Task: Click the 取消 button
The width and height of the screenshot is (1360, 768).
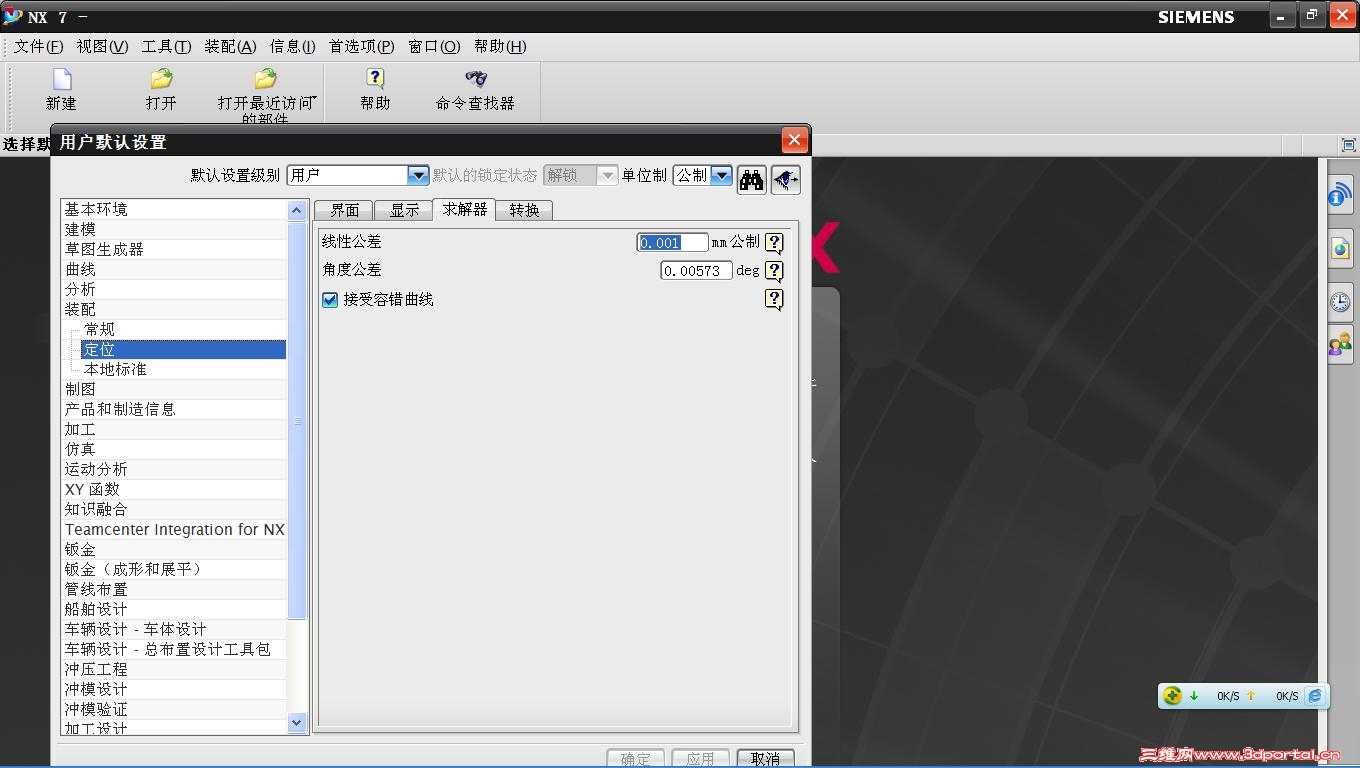Action: pyautogui.click(x=765, y=759)
